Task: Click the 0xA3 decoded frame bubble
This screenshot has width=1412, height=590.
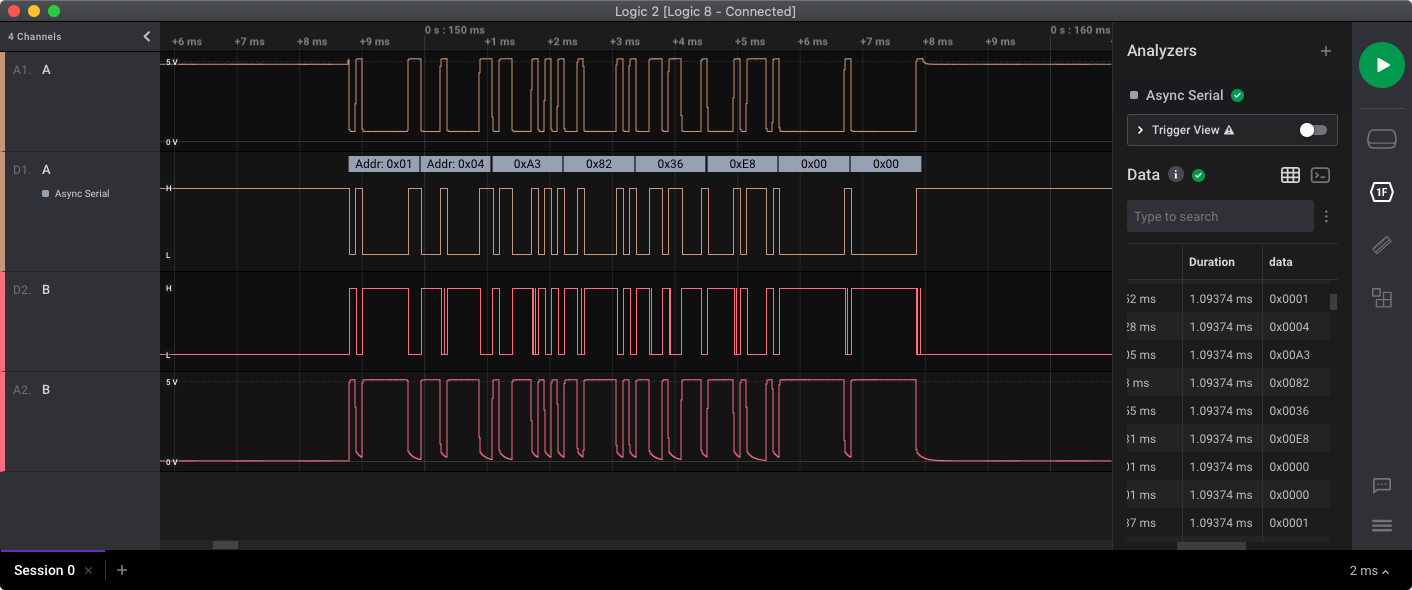Action: coord(527,164)
